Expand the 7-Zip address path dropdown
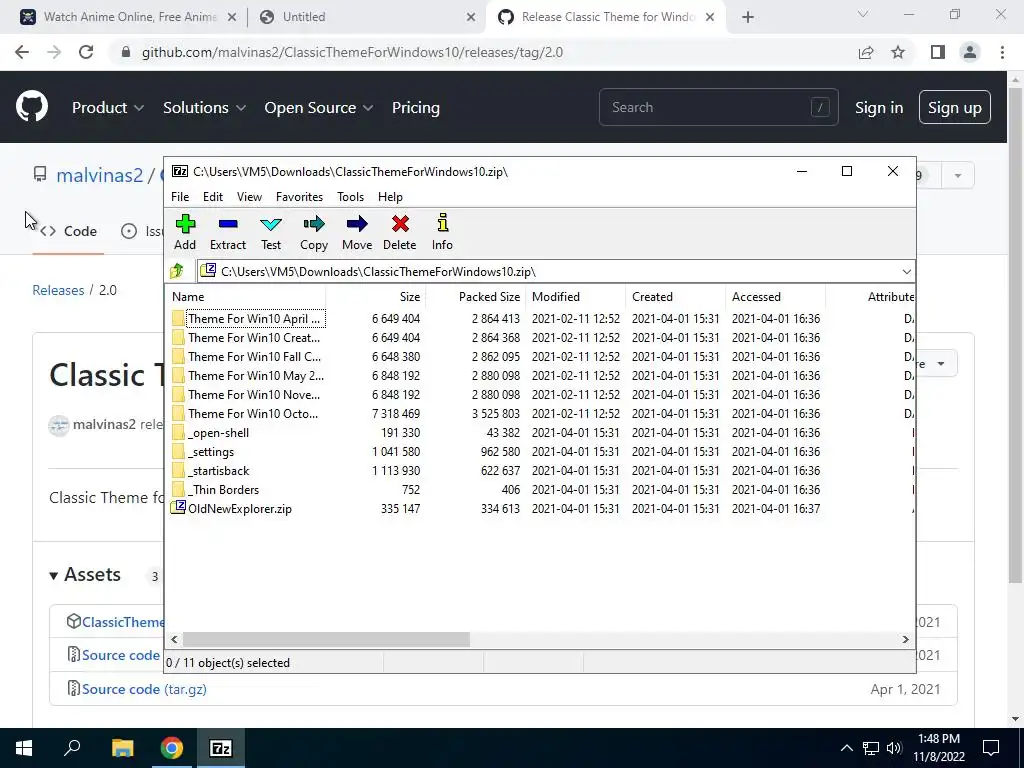The width and height of the screenshot is (1024, 768). click(906, 272)
